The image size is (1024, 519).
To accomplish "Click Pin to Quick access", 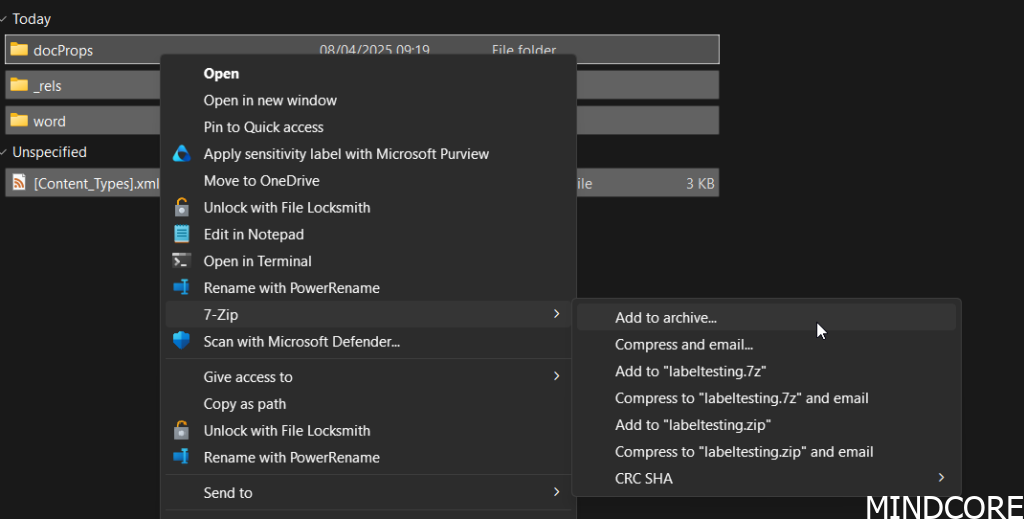I will coord(263,127).
